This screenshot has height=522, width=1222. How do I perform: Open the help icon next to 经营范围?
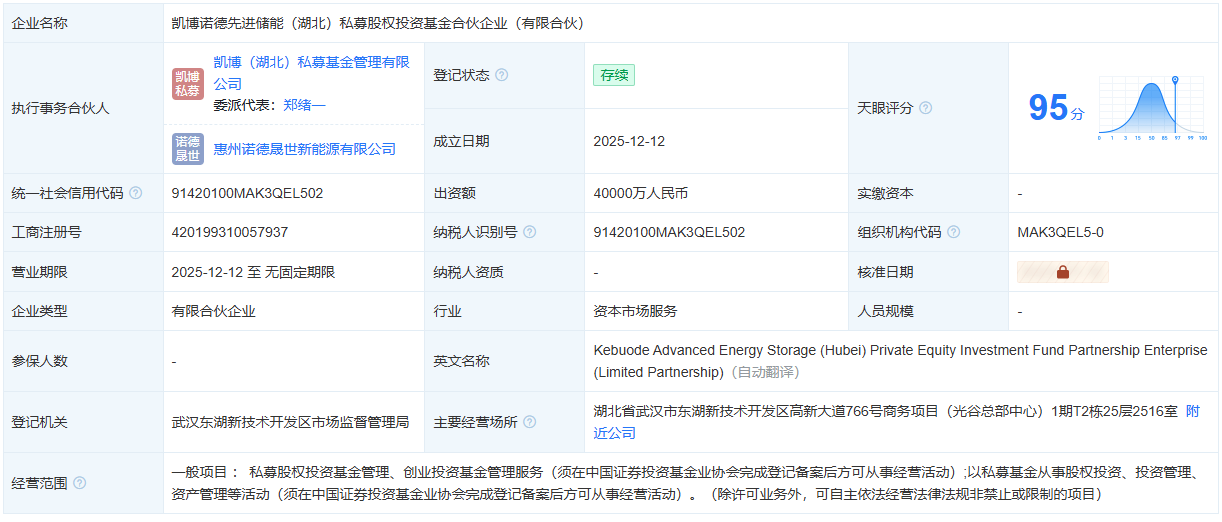pyautogui.click(x=80, y=483)
